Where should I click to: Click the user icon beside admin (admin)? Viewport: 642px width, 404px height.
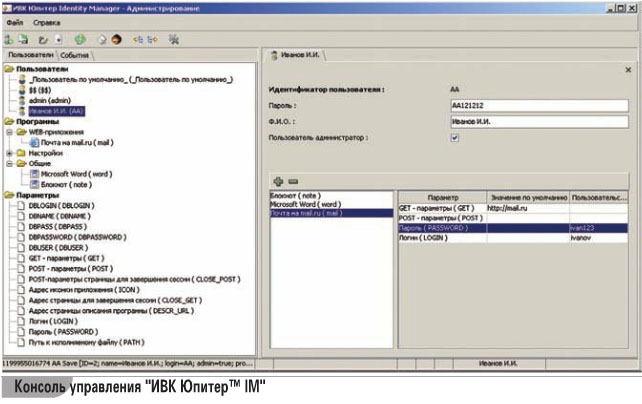[22, 100]
